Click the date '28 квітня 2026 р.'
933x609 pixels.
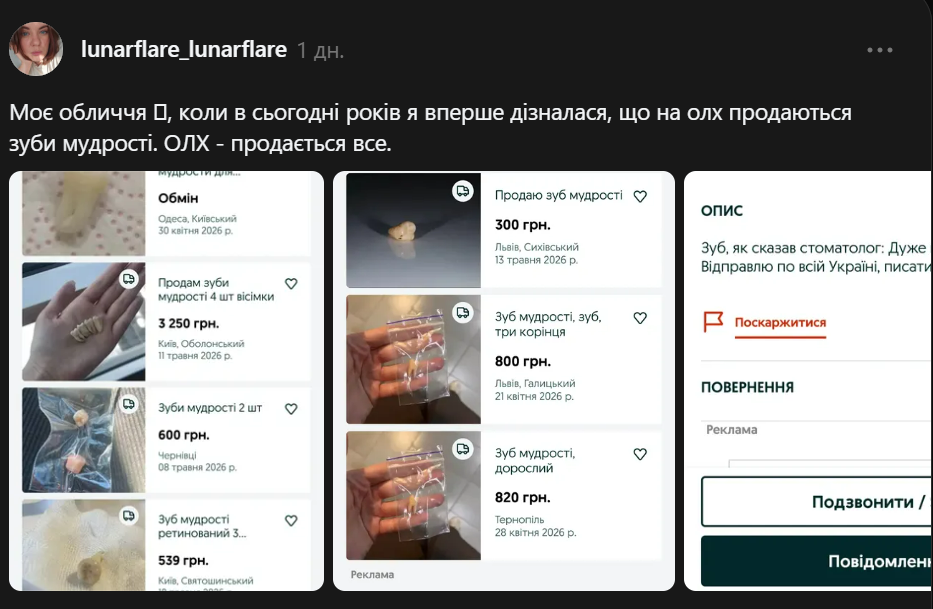click(x=536, y=532)
